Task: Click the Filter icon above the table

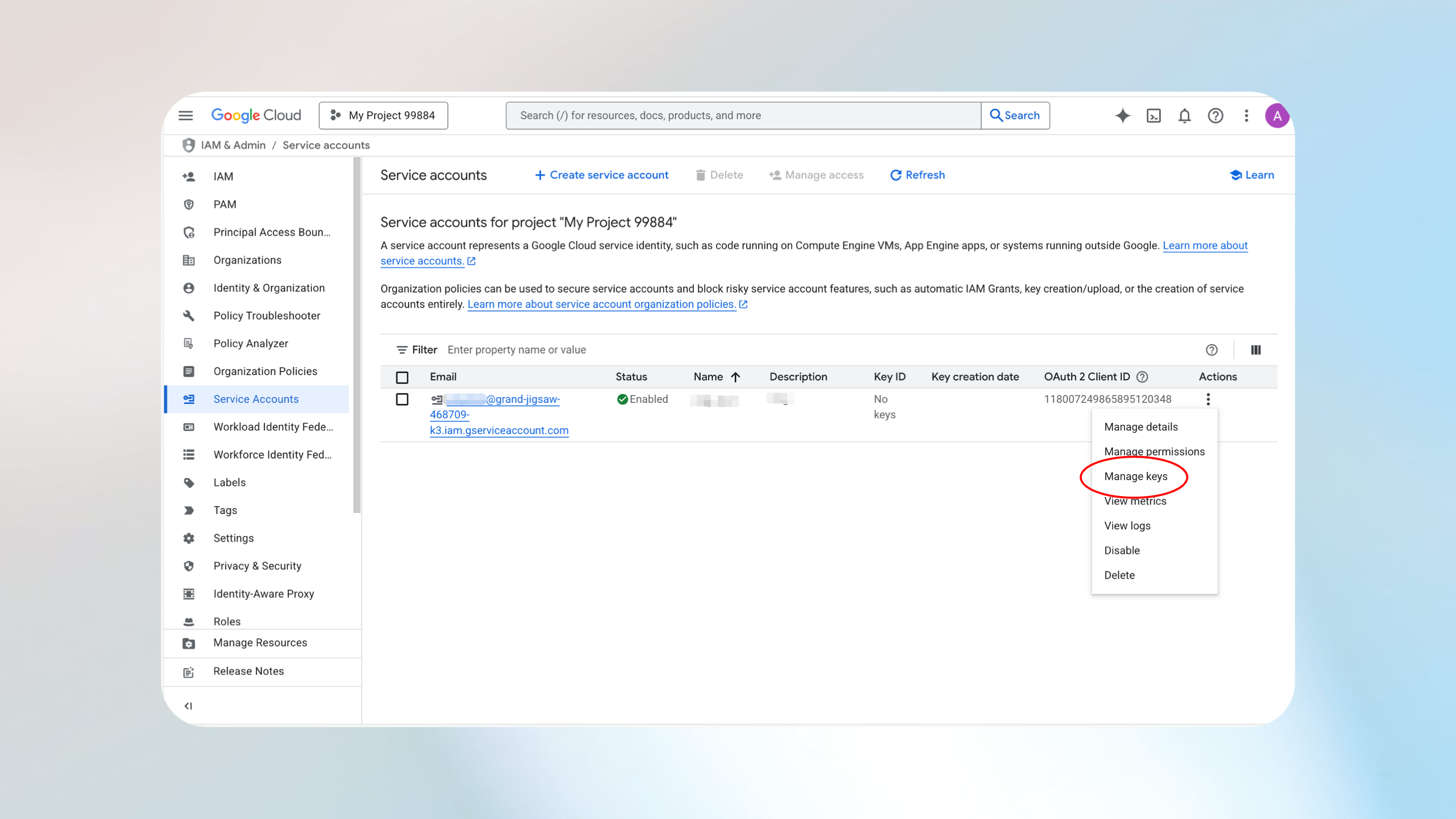Action: (402, 349)
